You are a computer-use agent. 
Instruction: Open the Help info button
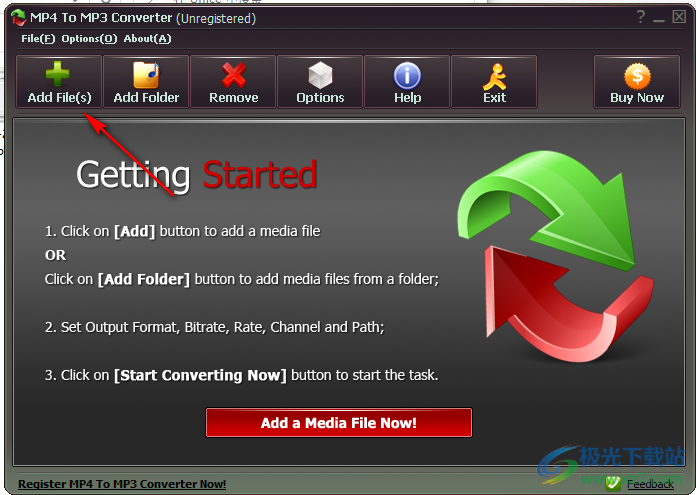click(407, 82)
